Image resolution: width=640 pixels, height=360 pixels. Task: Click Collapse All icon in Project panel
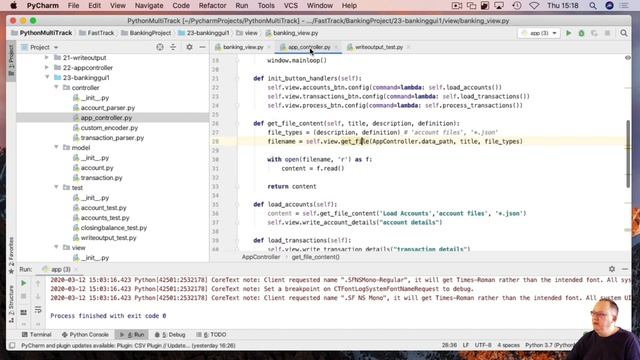[x=173, y=47]
